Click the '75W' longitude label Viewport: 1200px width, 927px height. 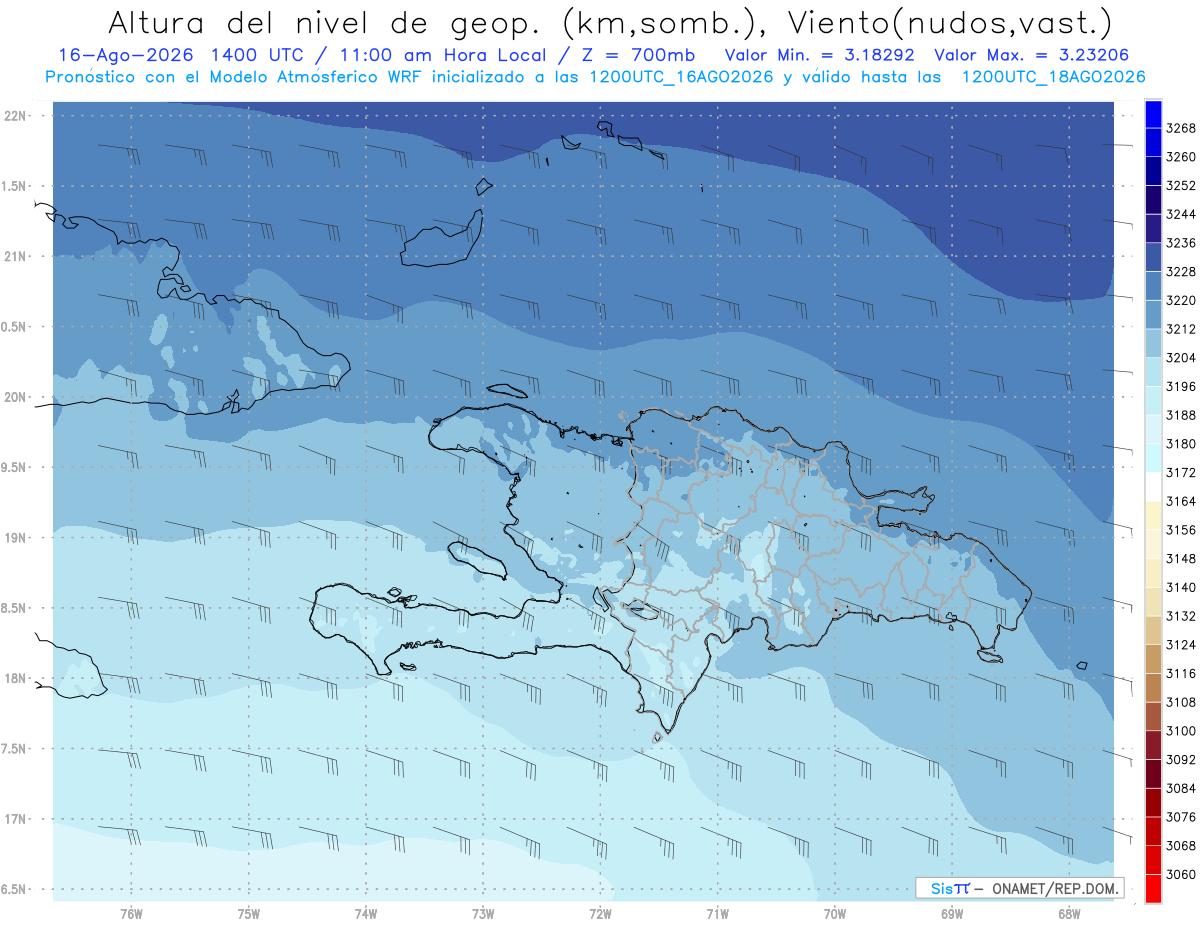[248, 913]
